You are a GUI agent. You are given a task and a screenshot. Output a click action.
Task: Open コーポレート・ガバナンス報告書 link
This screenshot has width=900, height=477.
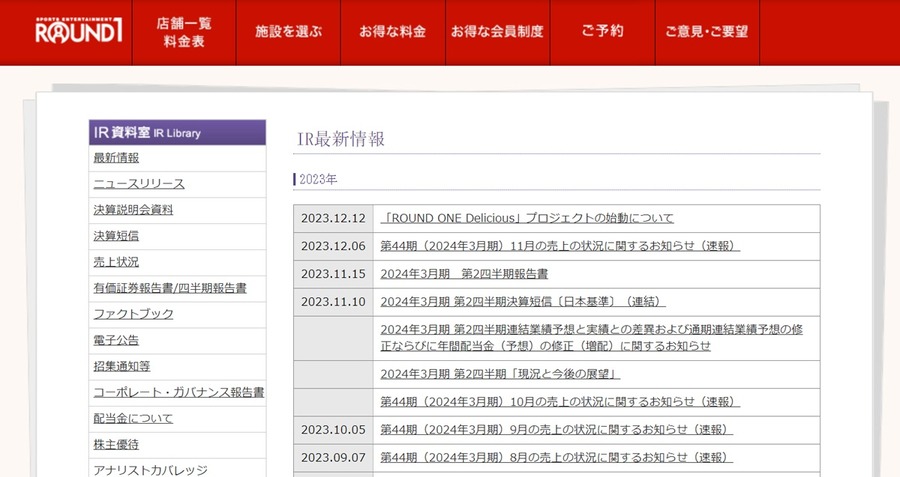click(179, 393)
